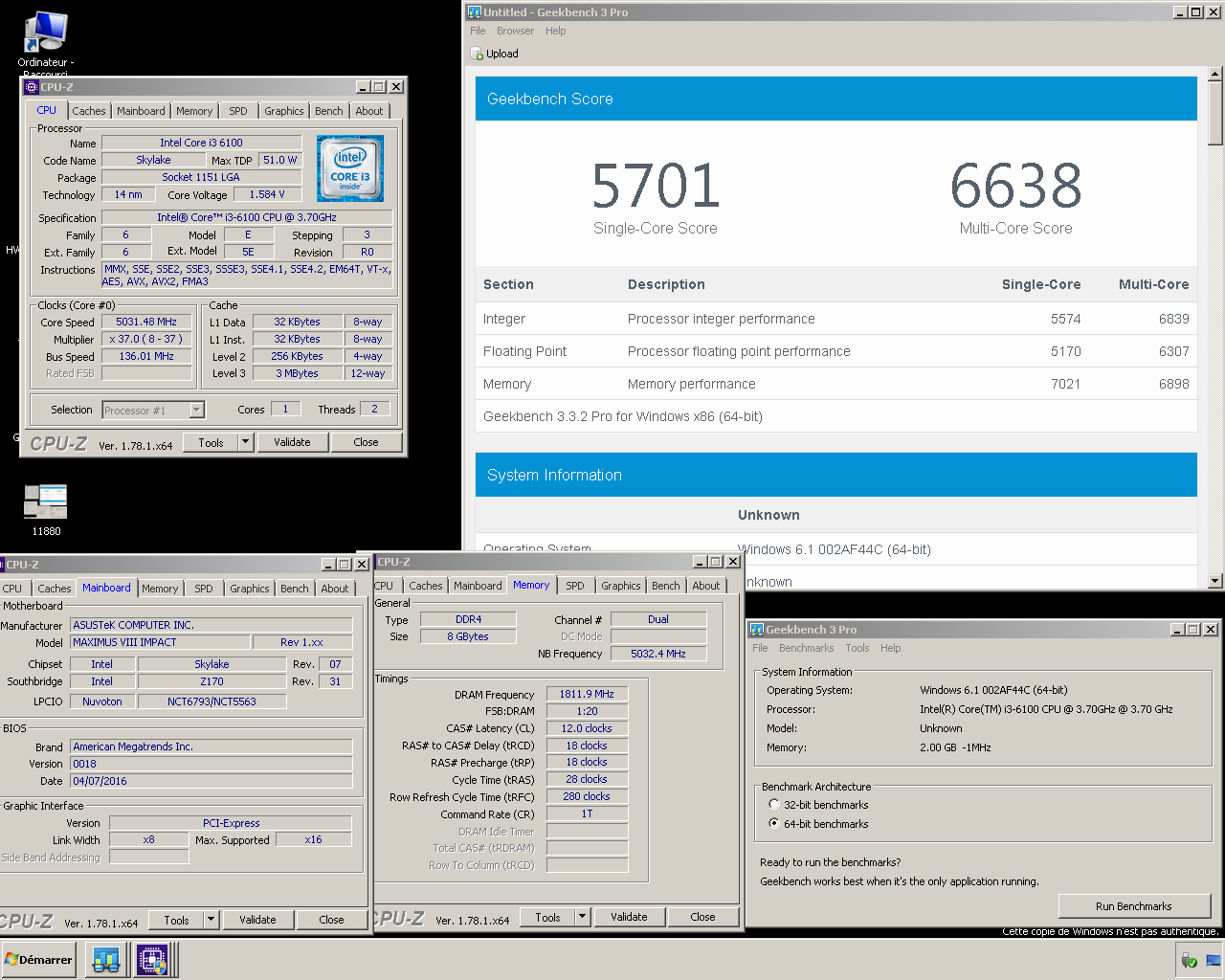The width and height of the screenshot is (1225, 980).
Task: Open the Processor #1 selection dropdown
Action: pos(196,411)
